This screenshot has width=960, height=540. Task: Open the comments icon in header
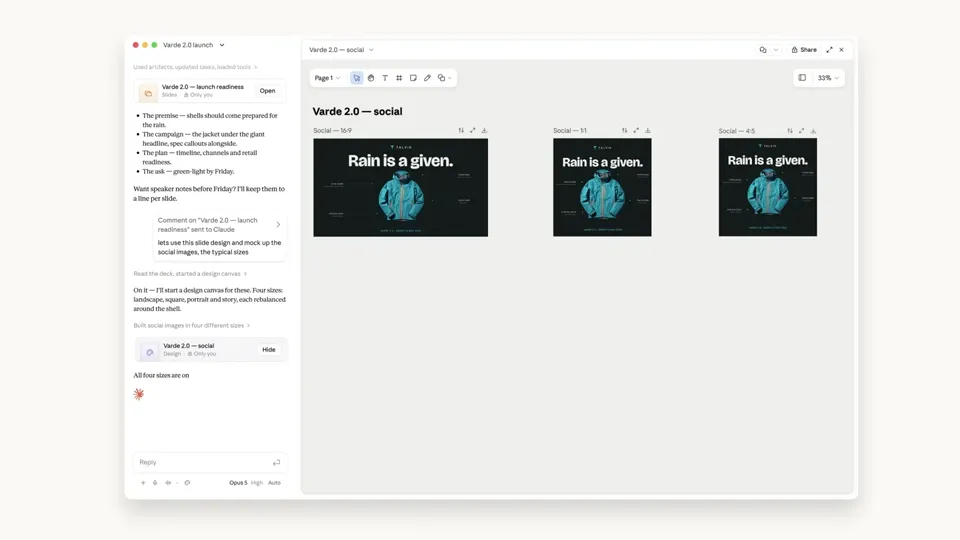[x=763, y=50]
